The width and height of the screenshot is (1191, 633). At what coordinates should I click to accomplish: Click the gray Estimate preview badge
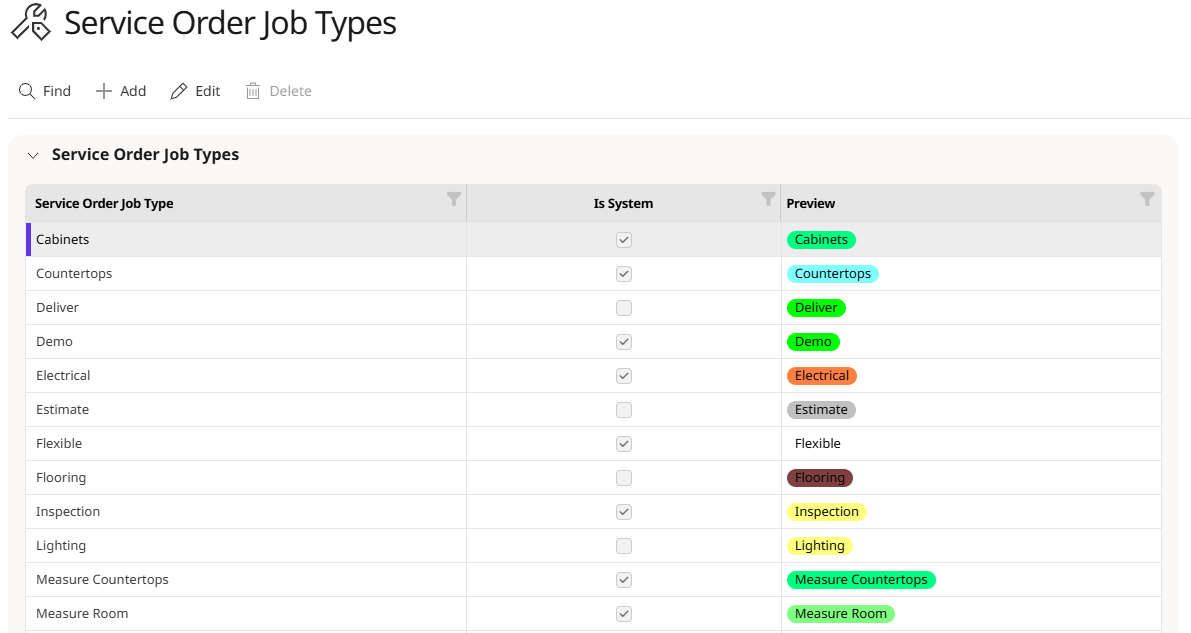(821, 410)
